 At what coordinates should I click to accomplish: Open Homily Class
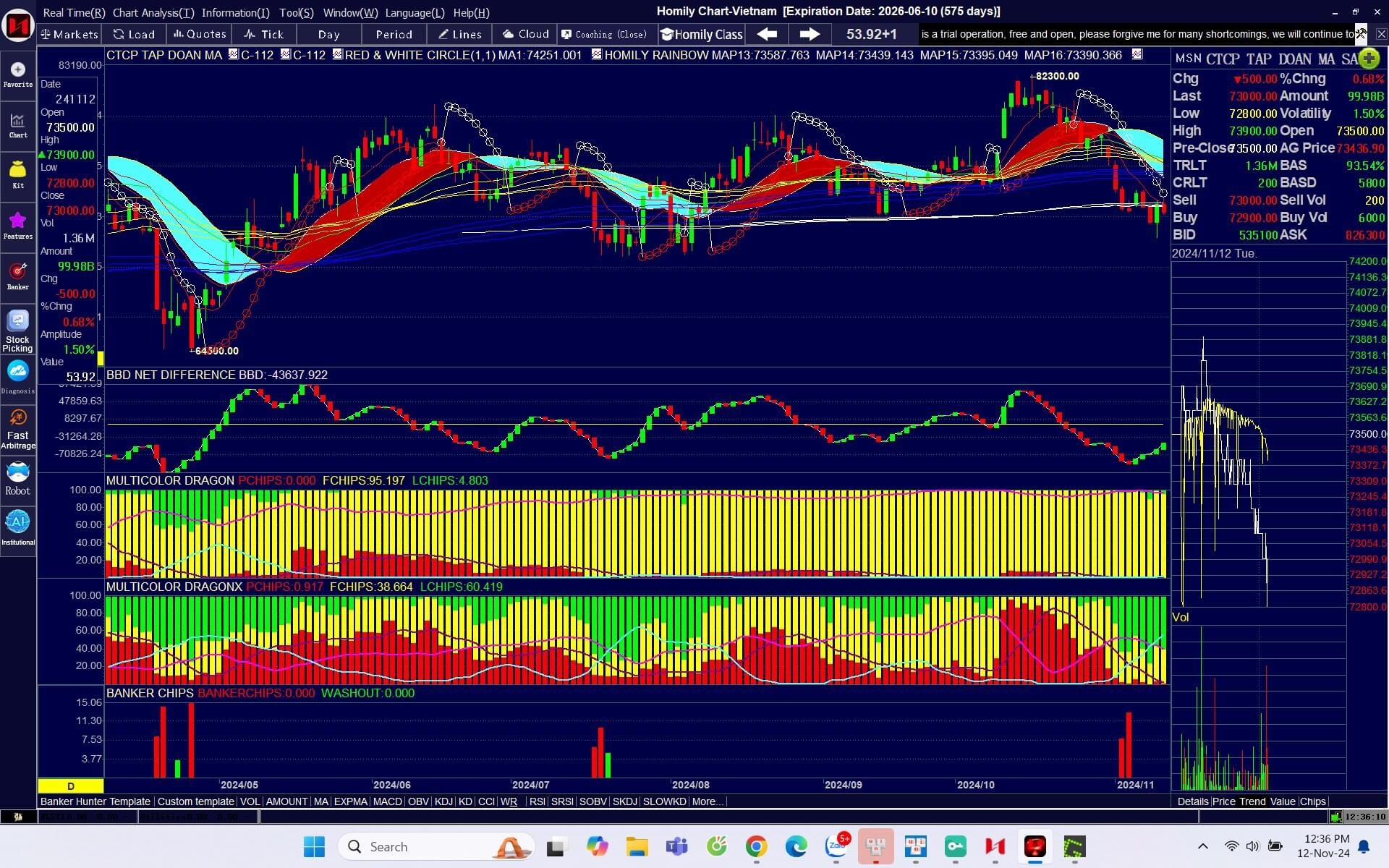702,34
